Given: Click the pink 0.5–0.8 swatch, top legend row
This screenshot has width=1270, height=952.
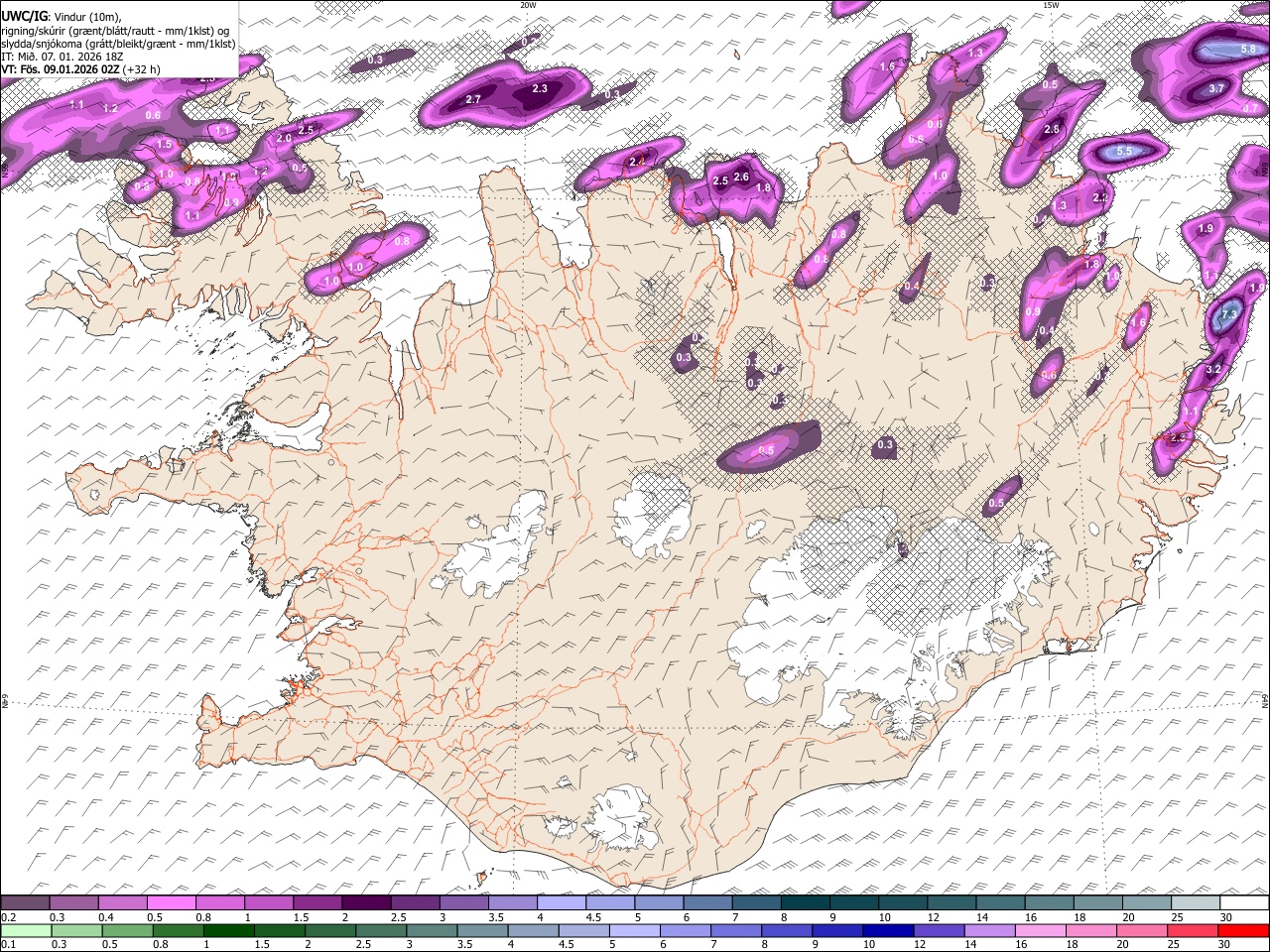Looking at the screenshot, I should (172, 902).
